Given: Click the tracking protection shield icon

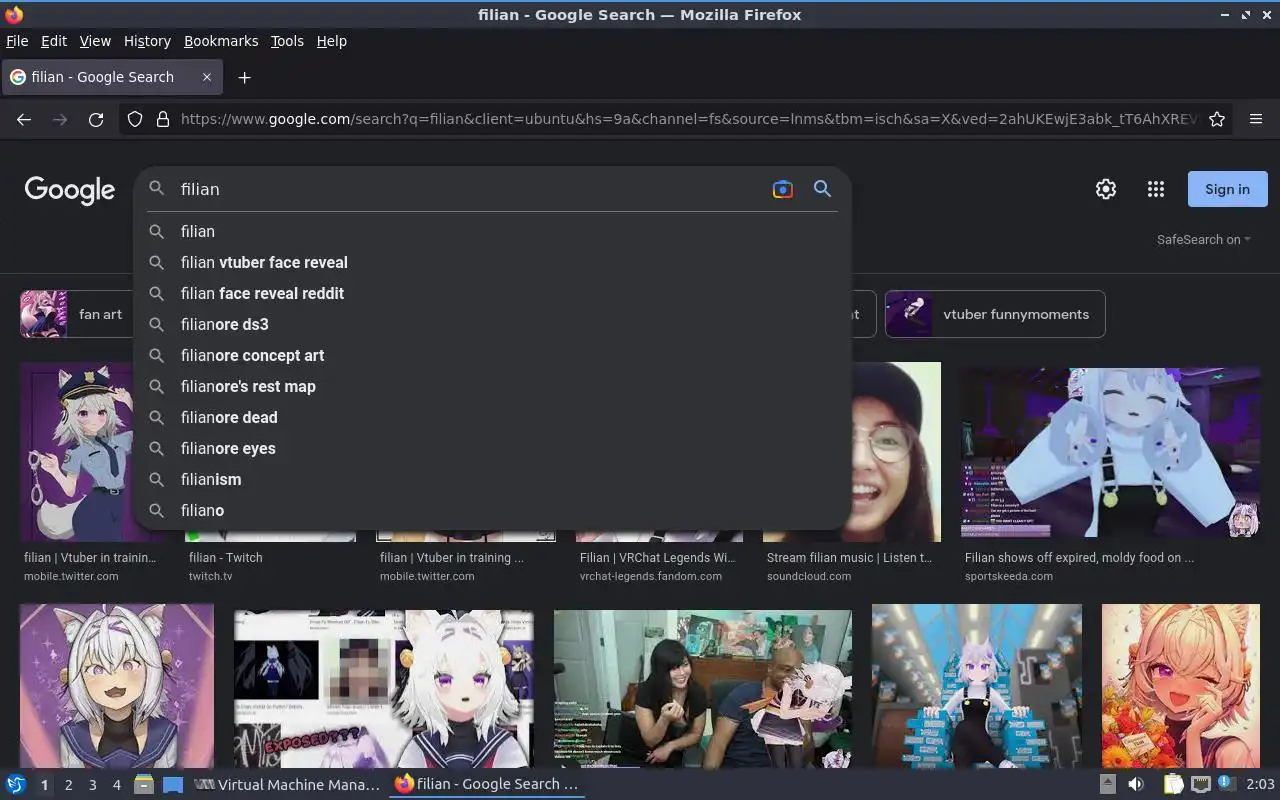Looking at the screenshot, I should [x=135, y=119].
